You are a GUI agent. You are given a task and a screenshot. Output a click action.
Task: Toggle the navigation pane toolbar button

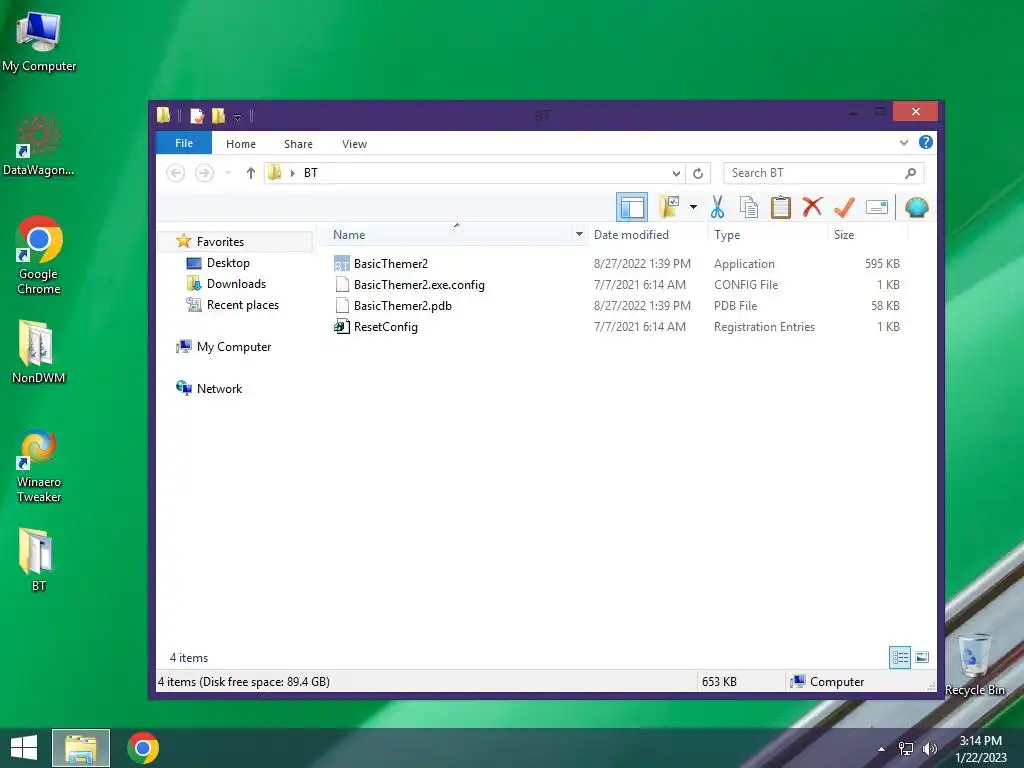[x=632, y=207]
